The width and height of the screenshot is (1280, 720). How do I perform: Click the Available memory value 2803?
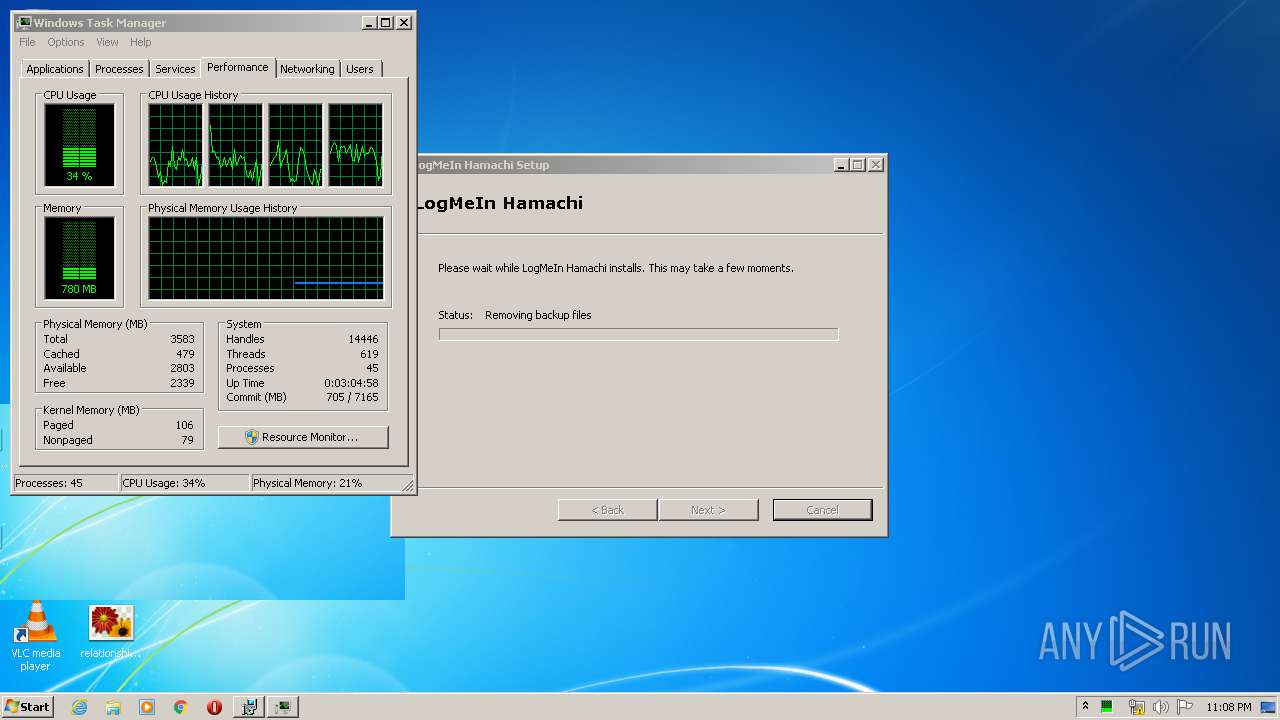(x=182, y=368)
